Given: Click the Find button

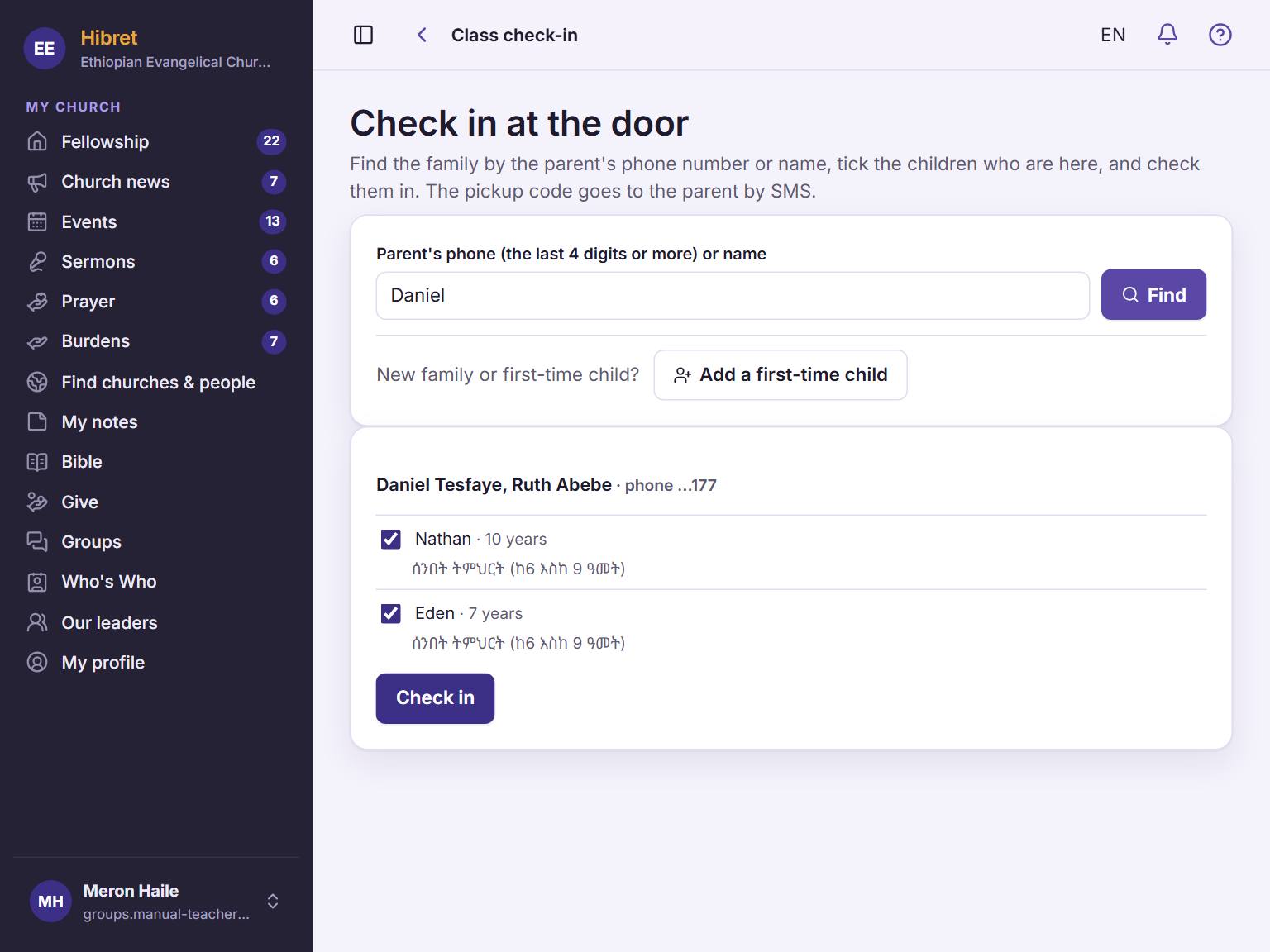Looking at the screenshot, I should [x=1153, y=294].
